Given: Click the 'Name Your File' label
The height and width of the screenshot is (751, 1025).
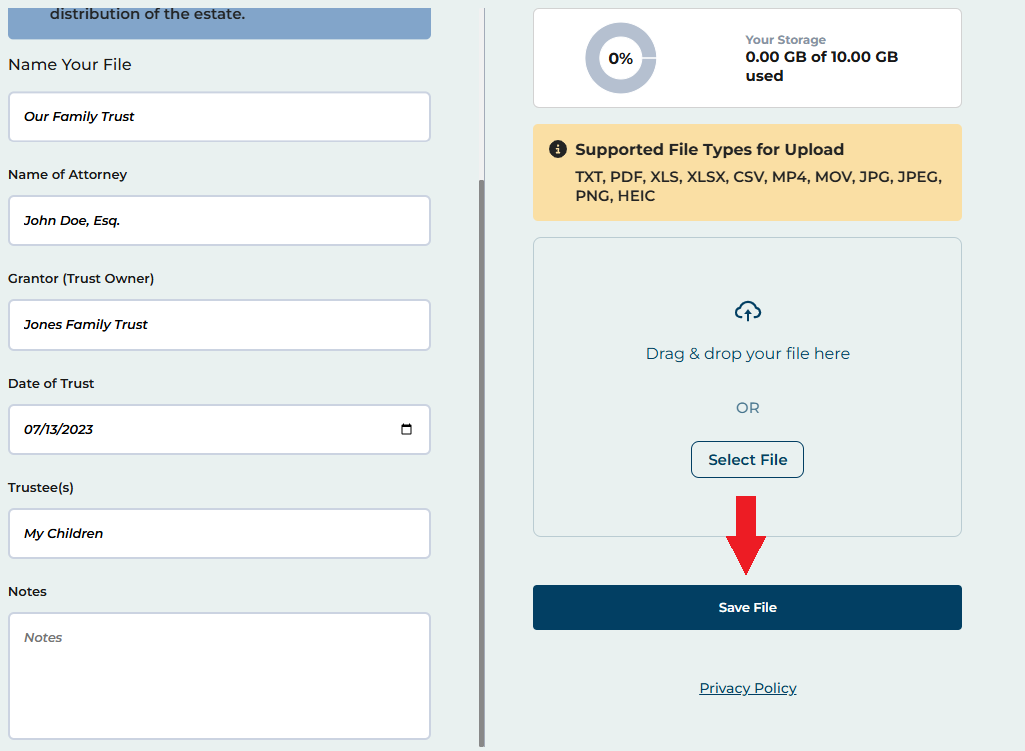Looking at the screenshot, I should [70, 65].
